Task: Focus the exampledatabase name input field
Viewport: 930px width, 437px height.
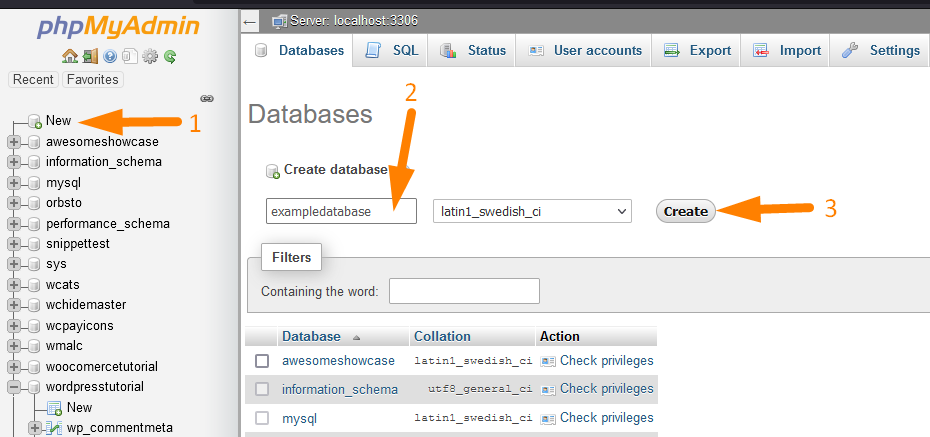Action: (342, 211)
